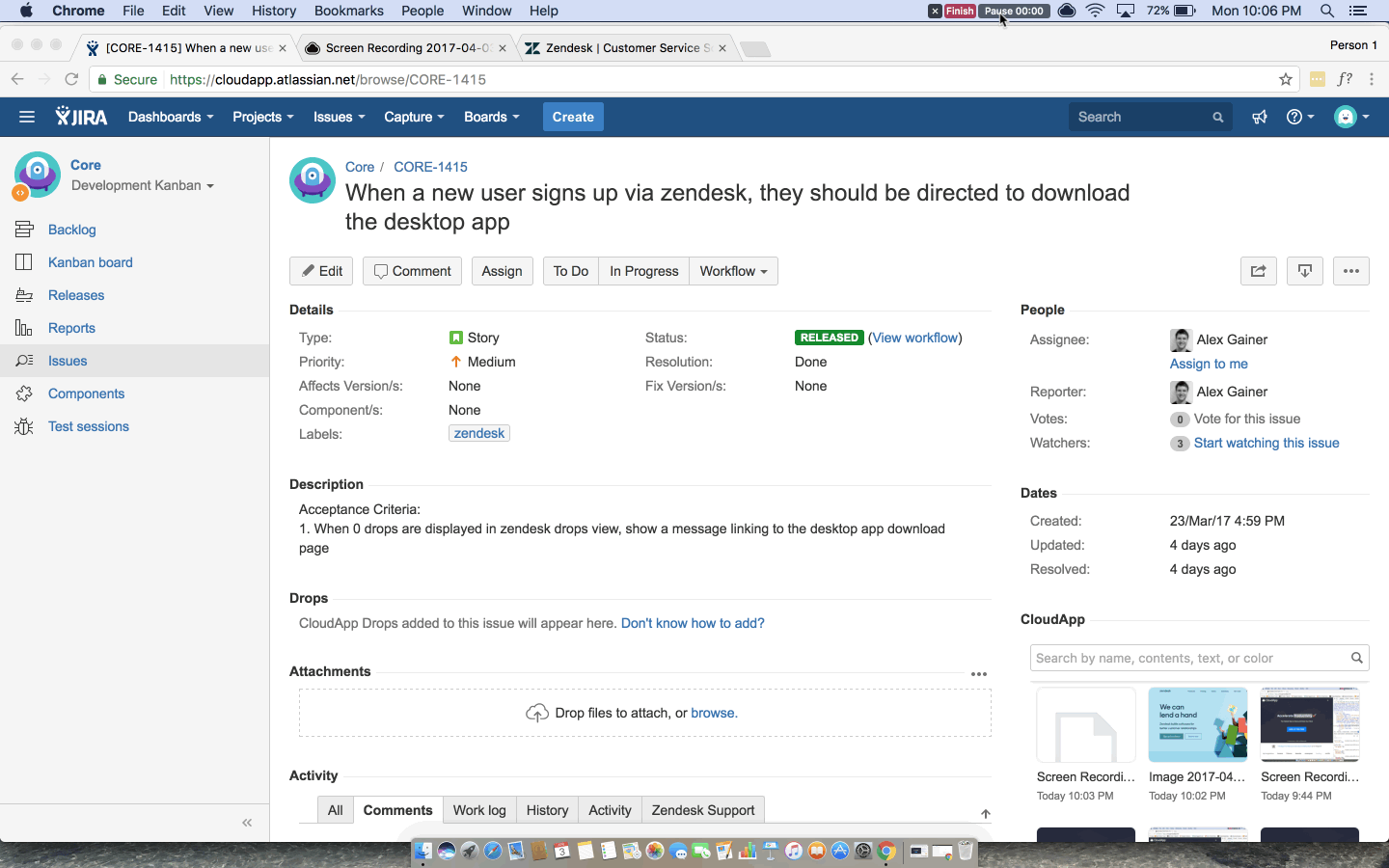1389x868 pixels.
Task: Vote for this issue
Action: (1246, 419)
